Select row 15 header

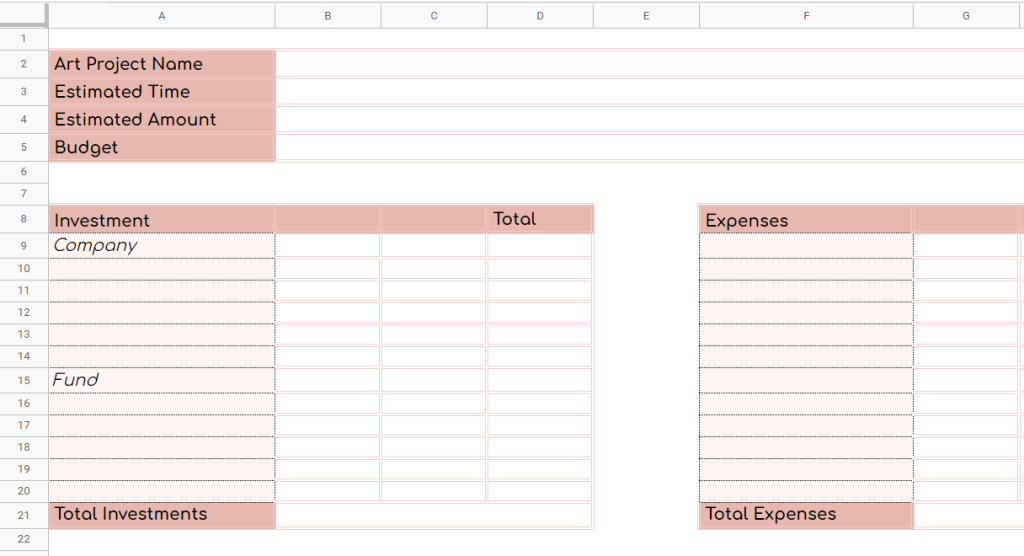23,380
